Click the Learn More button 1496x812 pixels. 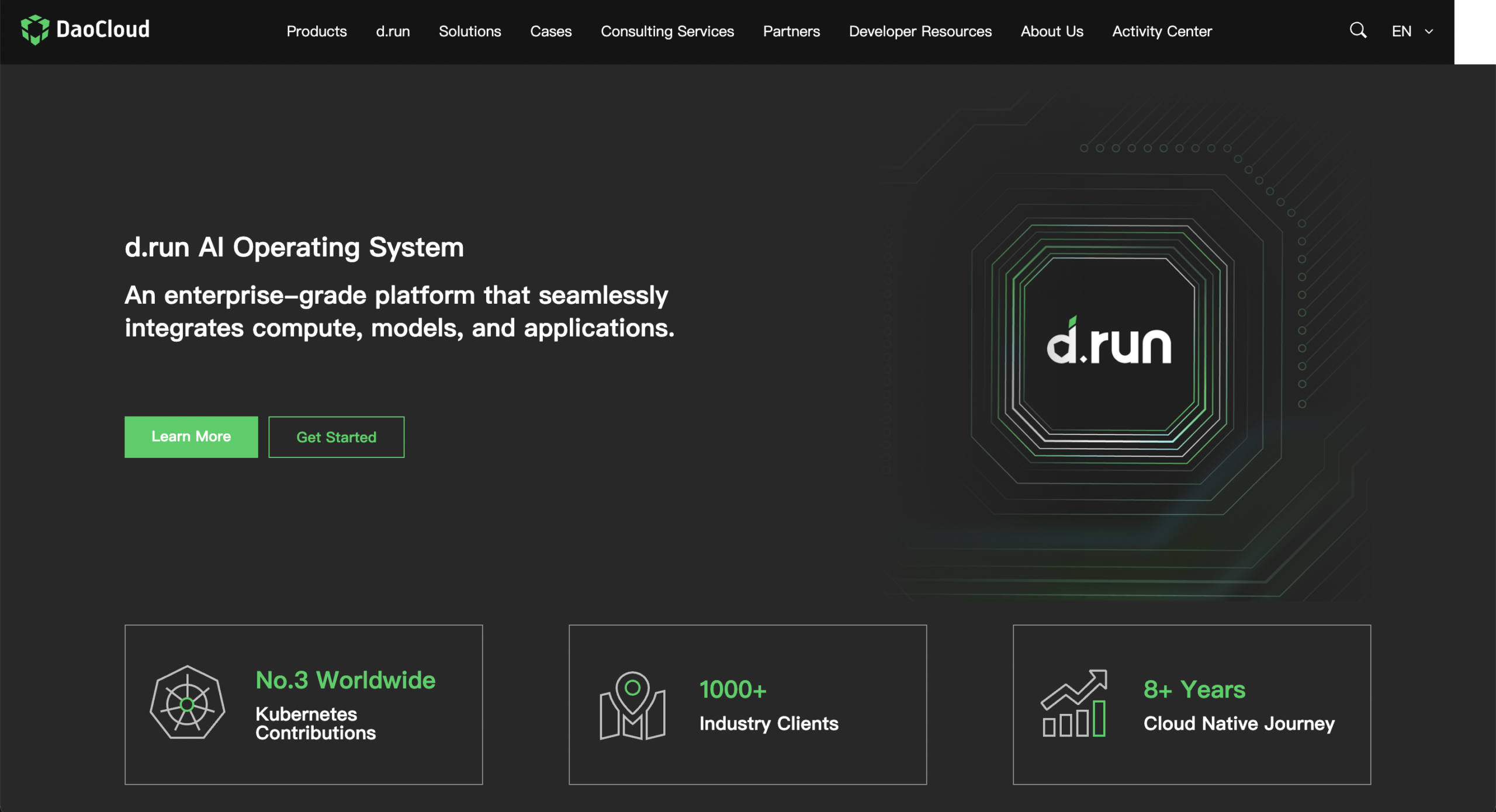pyautogui.click(x=191, y=436)
